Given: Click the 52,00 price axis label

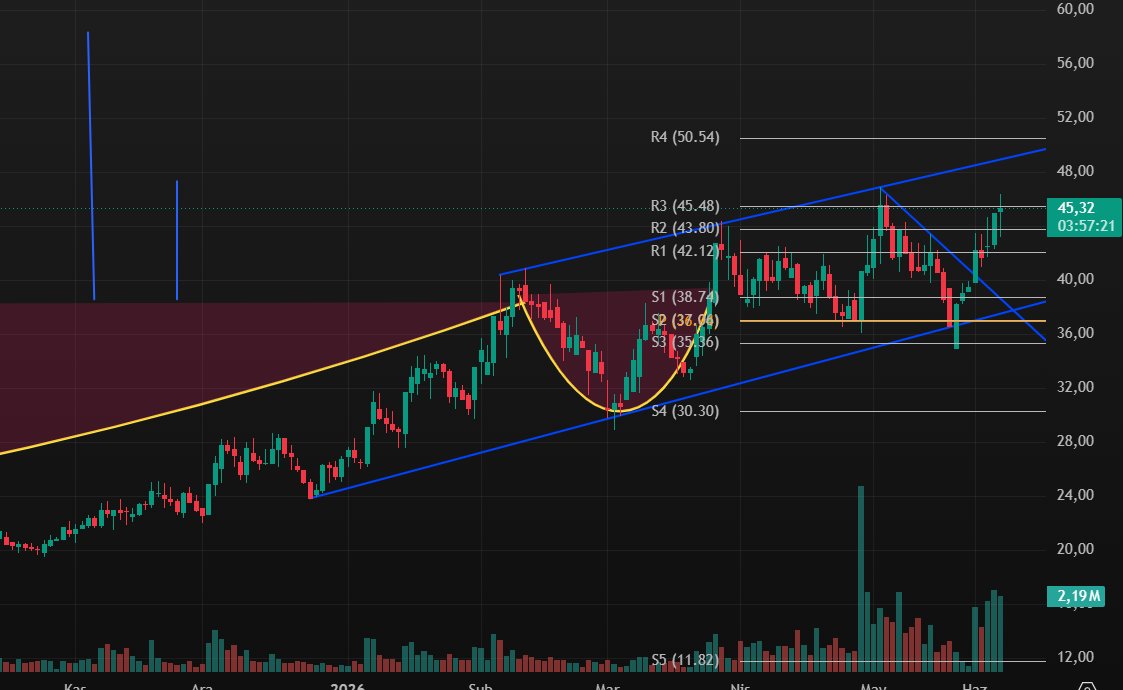Looking at the screenshot, I should (x=1075, y=117).
